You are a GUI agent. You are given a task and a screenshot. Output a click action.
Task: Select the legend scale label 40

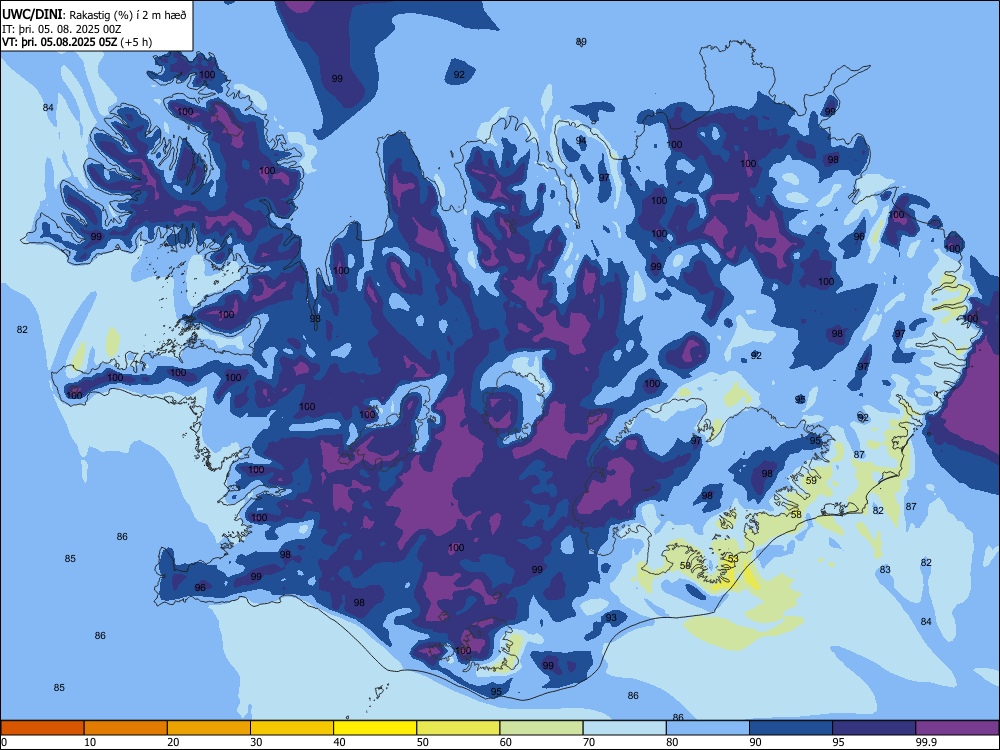(340, 742)
